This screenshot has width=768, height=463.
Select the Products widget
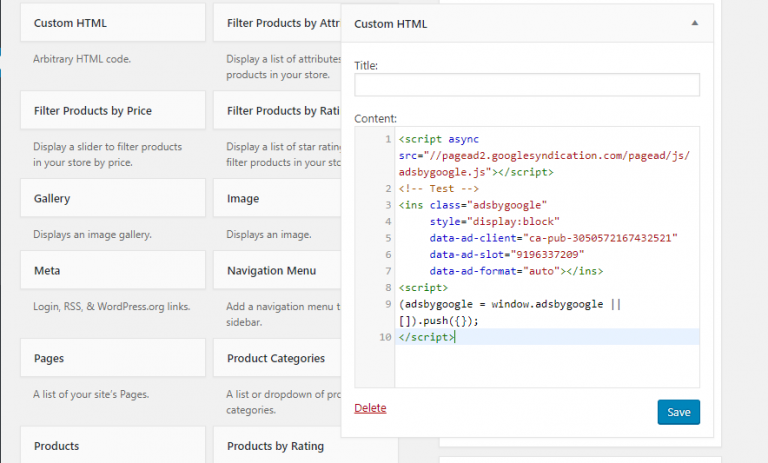click(x=56, y=446)
